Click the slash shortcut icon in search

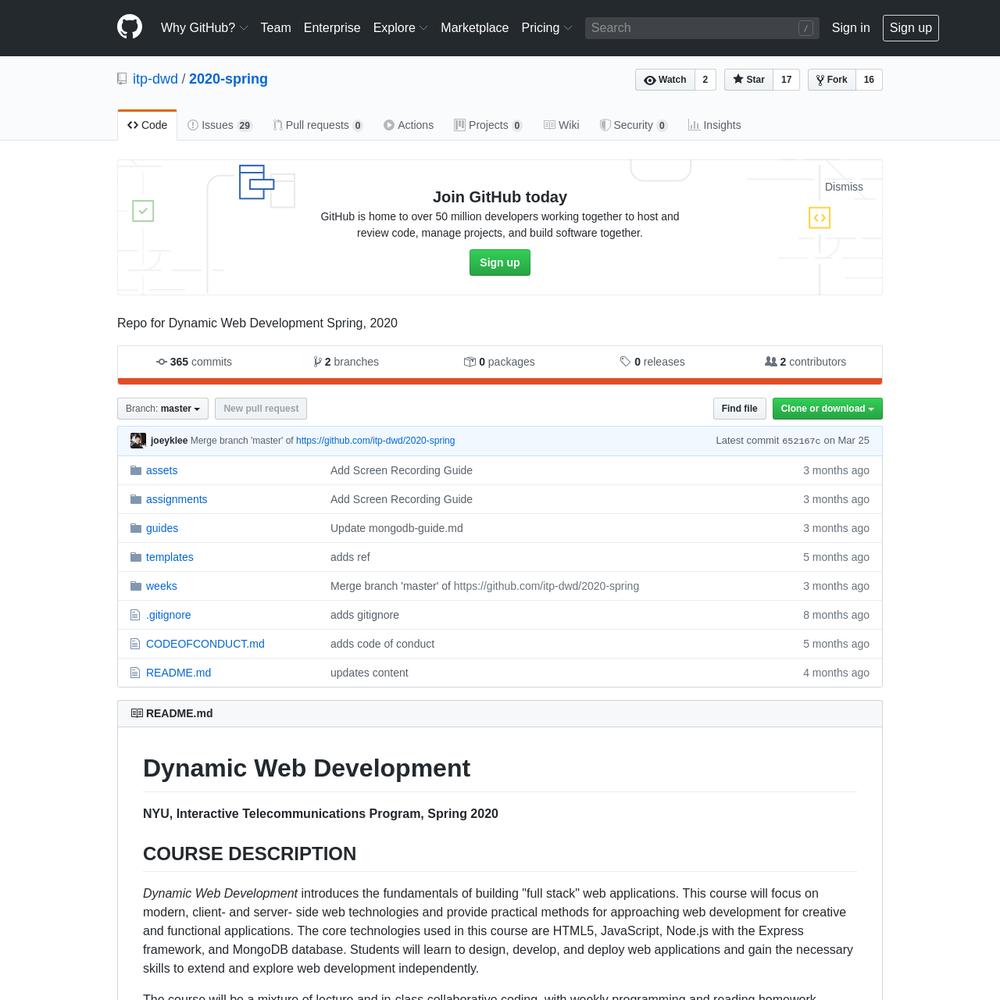(x=805, y=28)
